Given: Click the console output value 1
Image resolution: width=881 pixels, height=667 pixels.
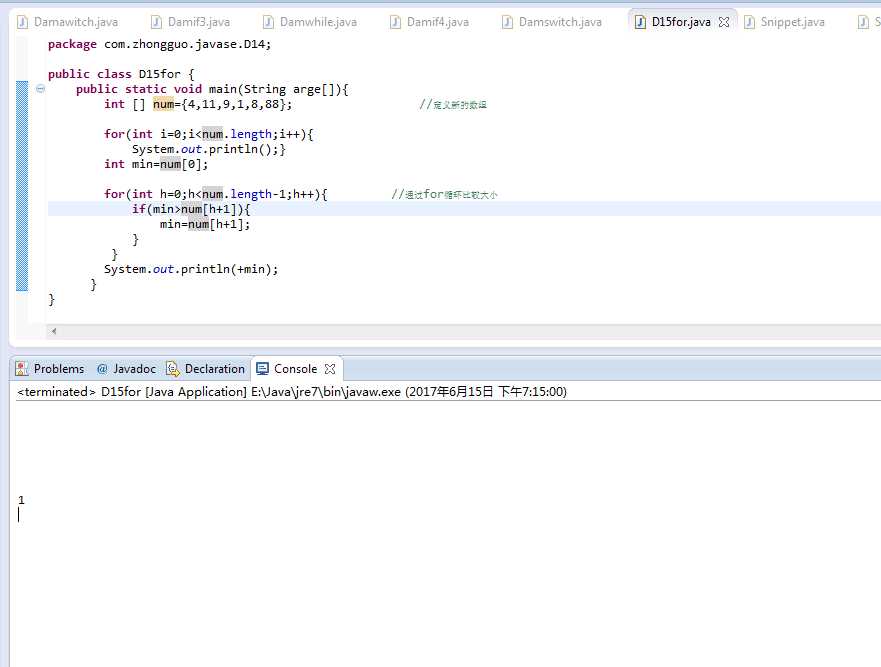Looking at the screenshot, I should [21, 500].
